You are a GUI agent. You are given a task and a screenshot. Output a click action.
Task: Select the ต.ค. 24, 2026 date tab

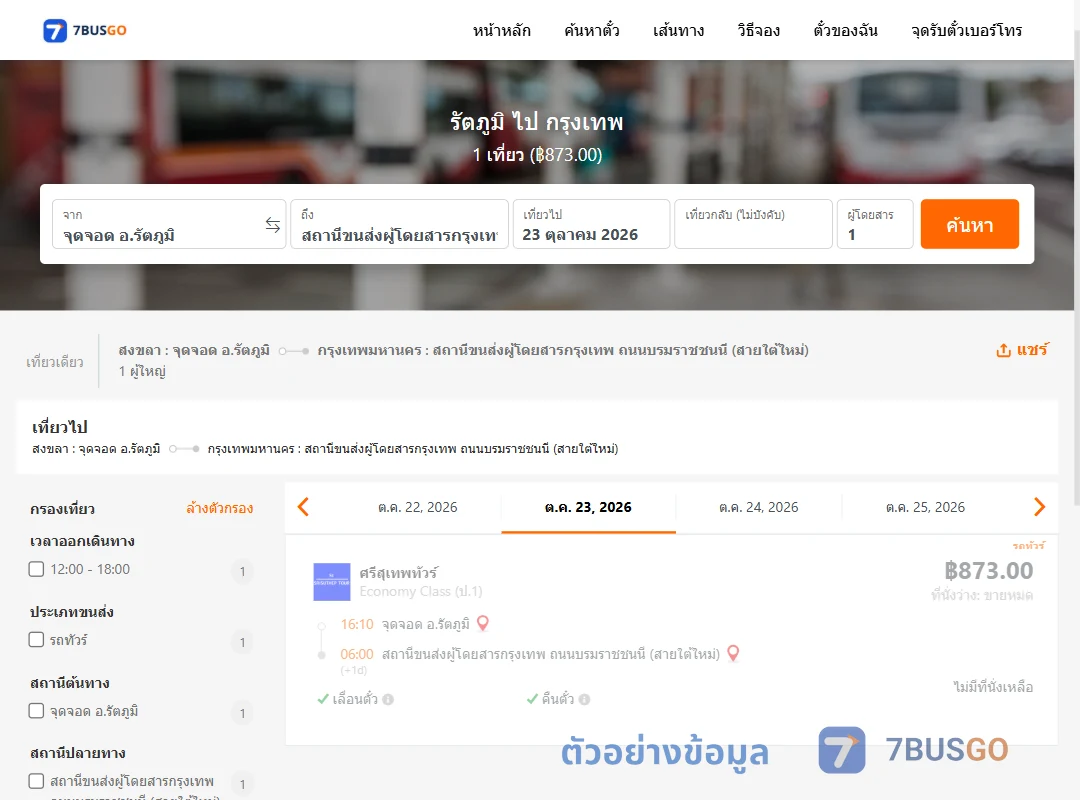(758, 507)
